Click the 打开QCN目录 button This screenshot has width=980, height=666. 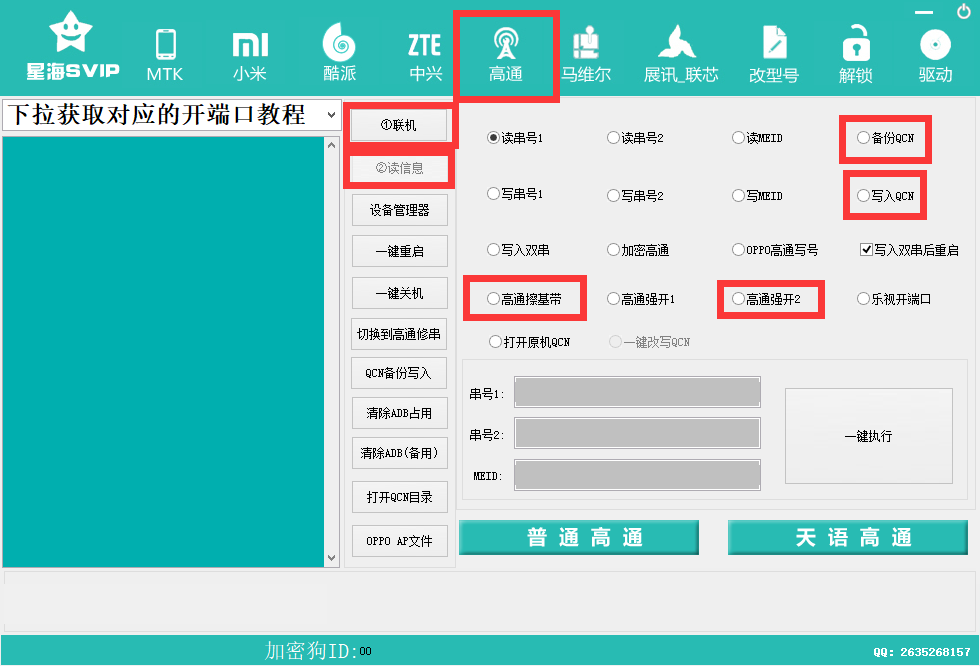point(399,497)
